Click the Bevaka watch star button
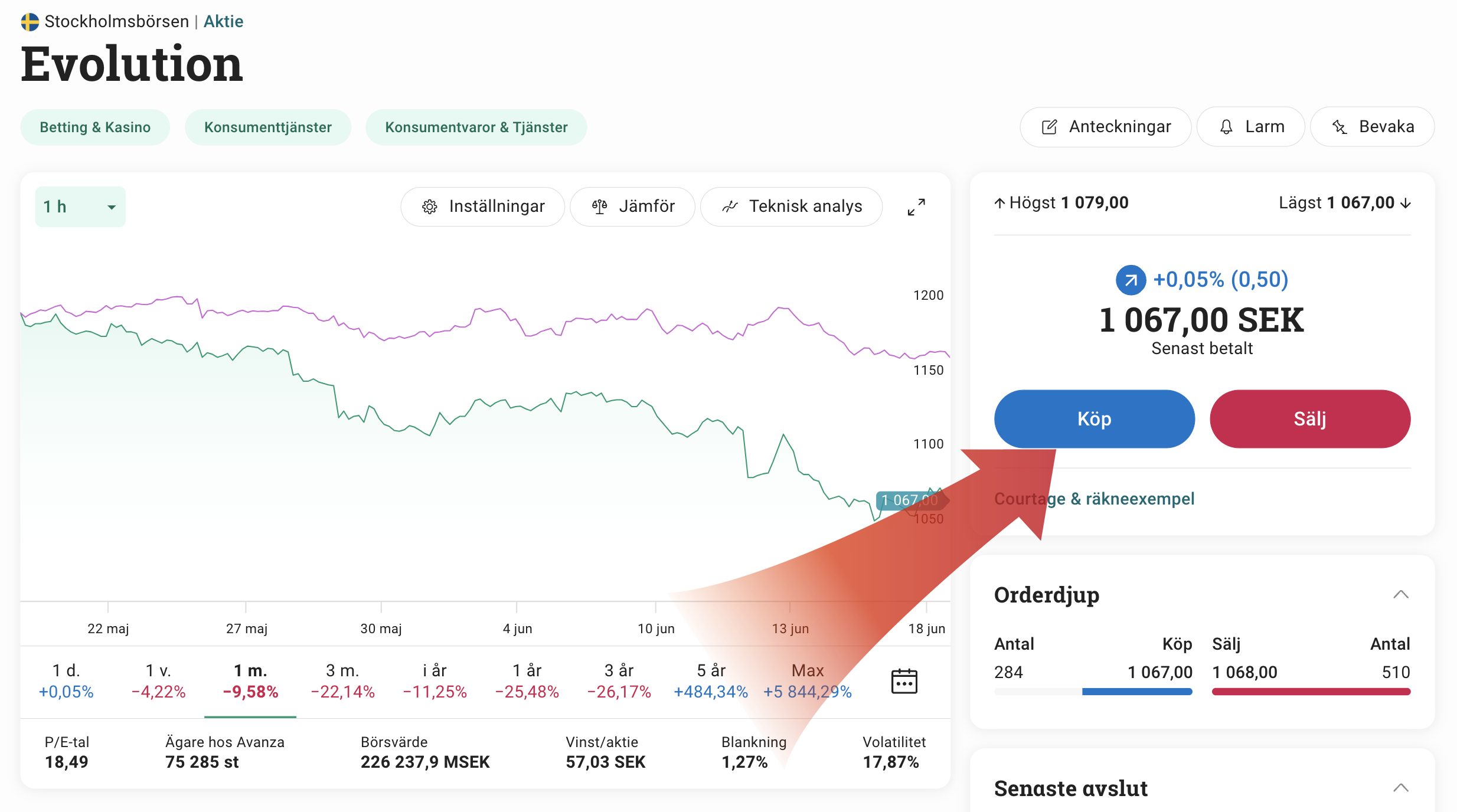 (1373, 127)
